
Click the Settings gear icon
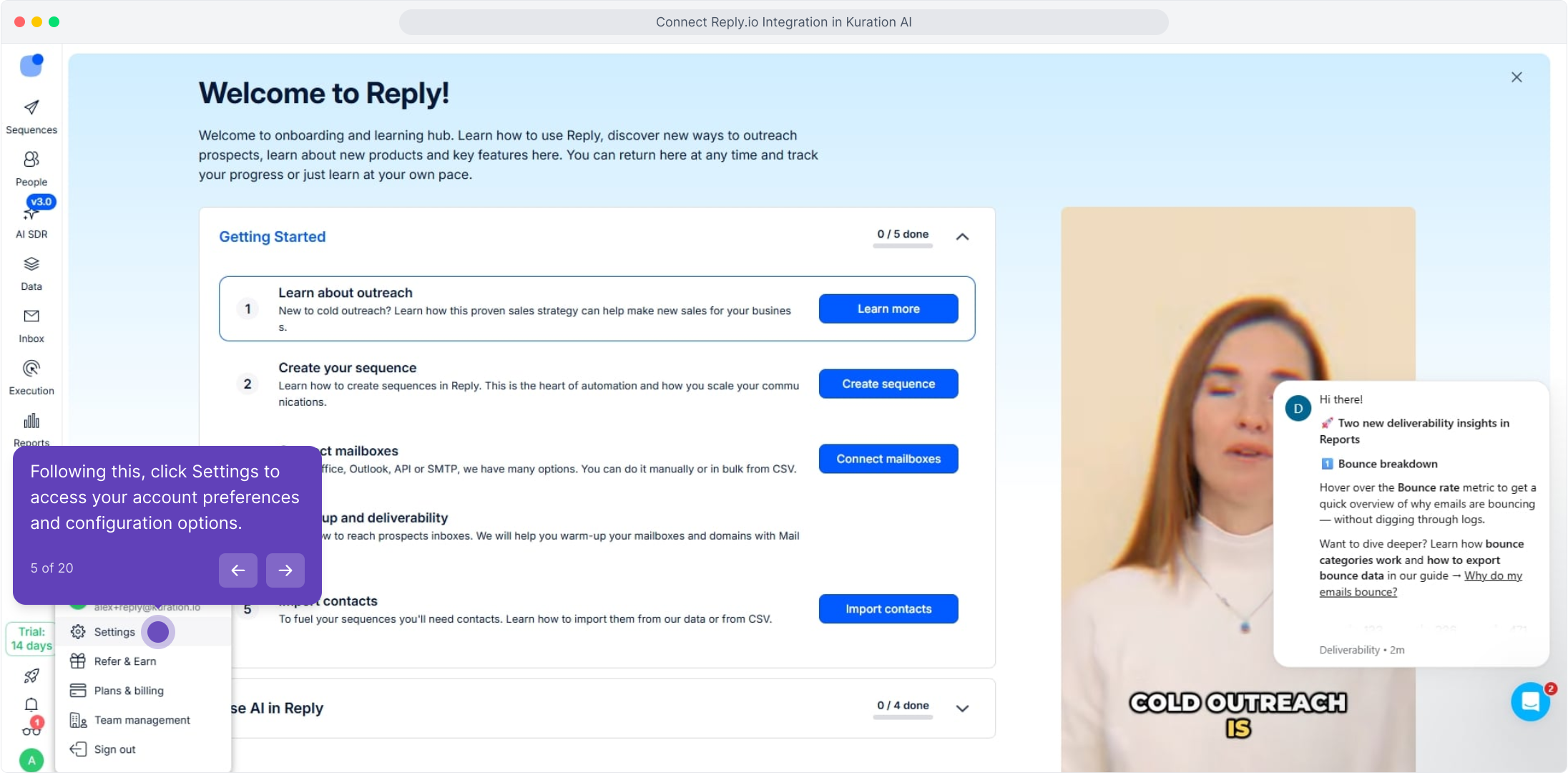tap(78, 632)
